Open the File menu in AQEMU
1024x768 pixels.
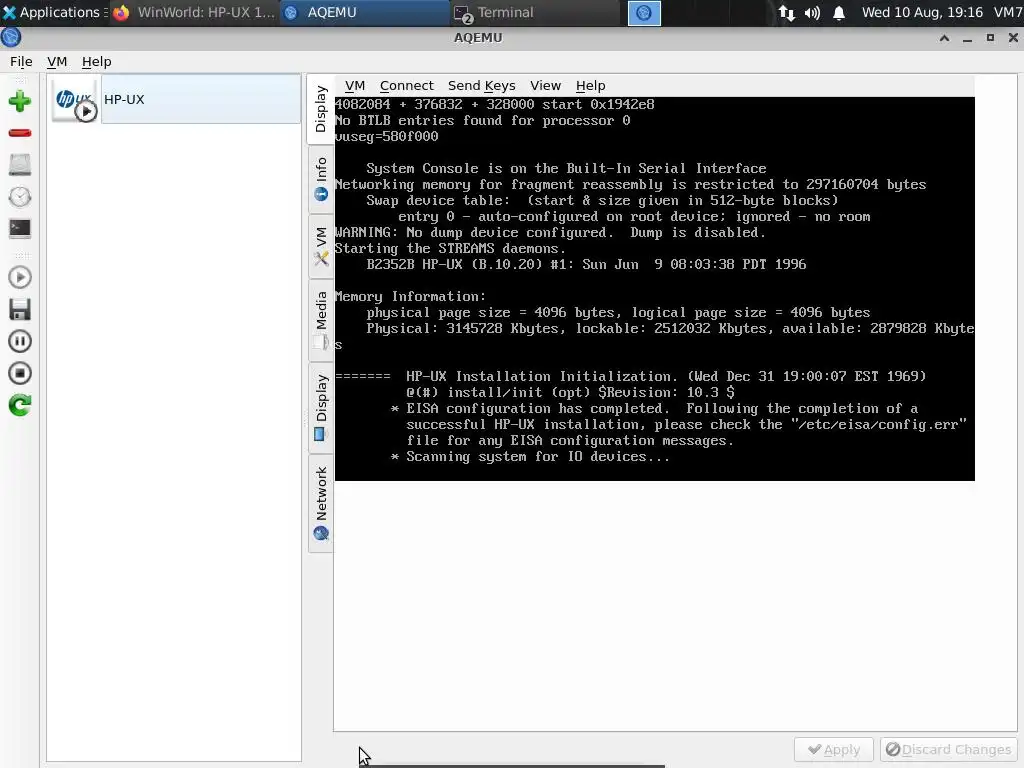21,61
